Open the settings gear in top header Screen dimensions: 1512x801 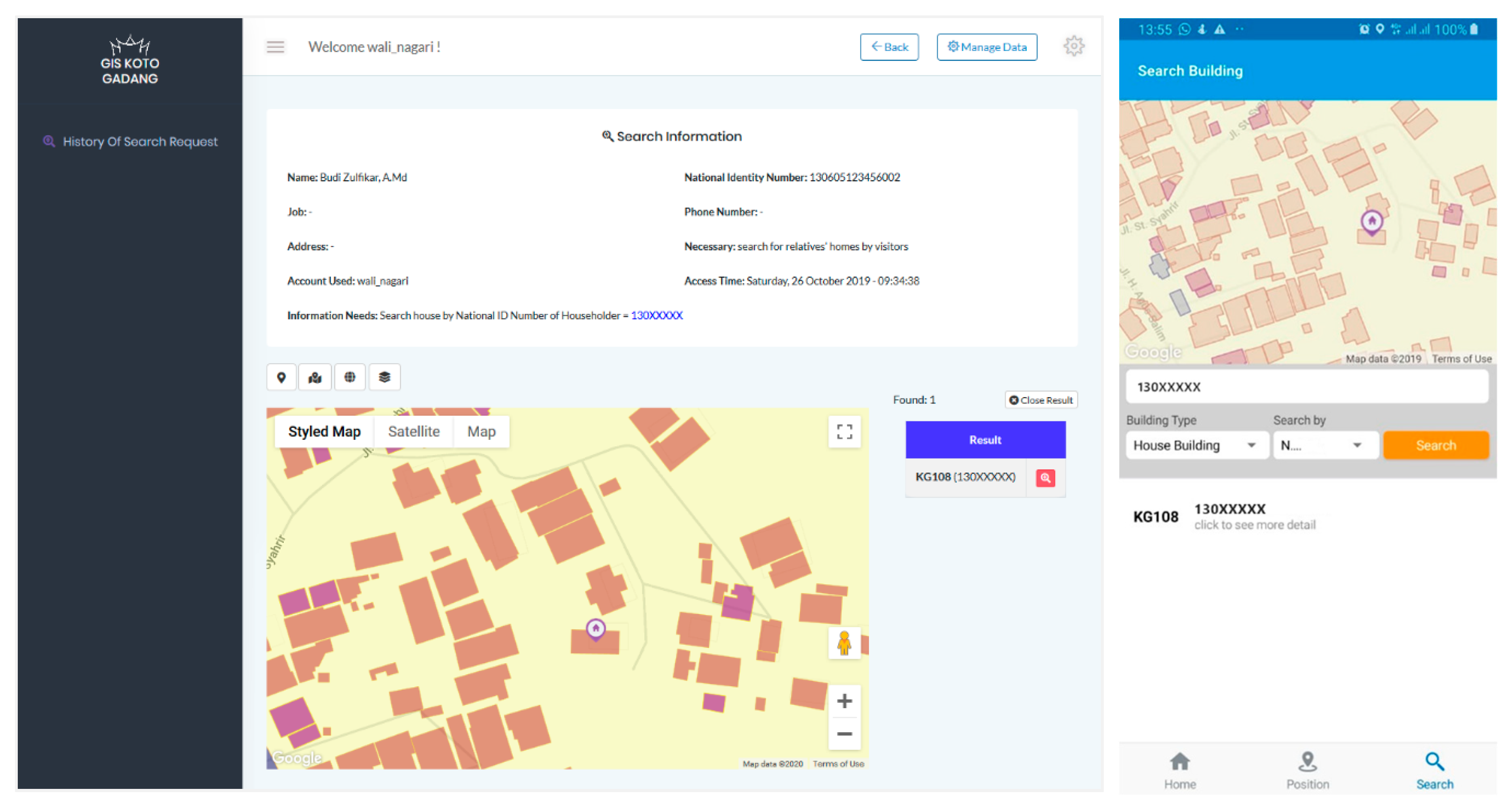[1073, 46]
